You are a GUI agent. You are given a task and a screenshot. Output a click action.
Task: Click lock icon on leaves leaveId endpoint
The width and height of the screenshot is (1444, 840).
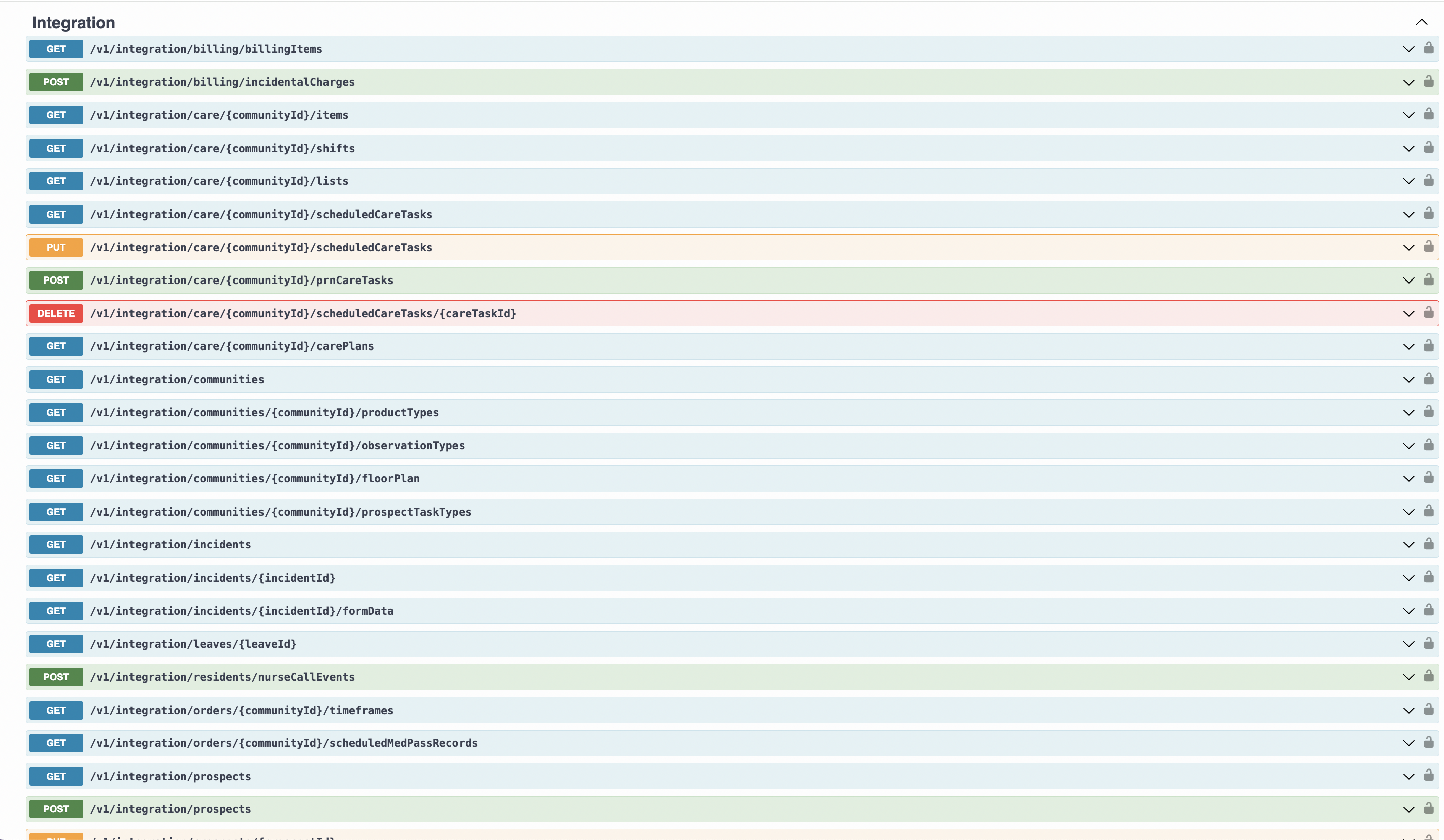(1428, 644)
